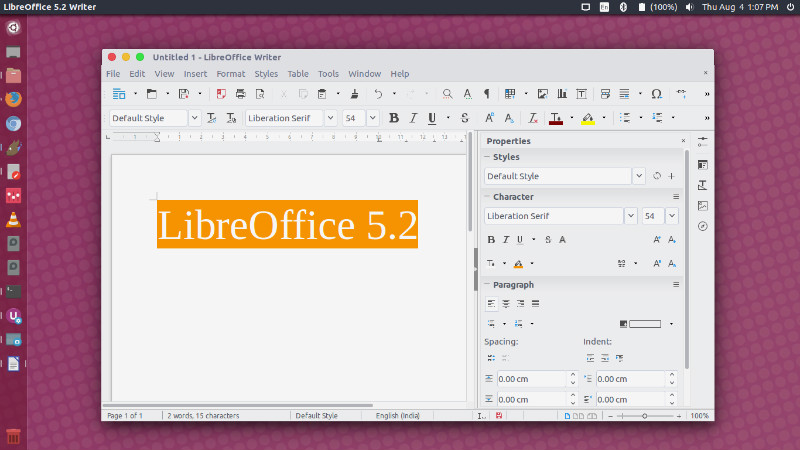Click English (India) language in status bar

397,415
